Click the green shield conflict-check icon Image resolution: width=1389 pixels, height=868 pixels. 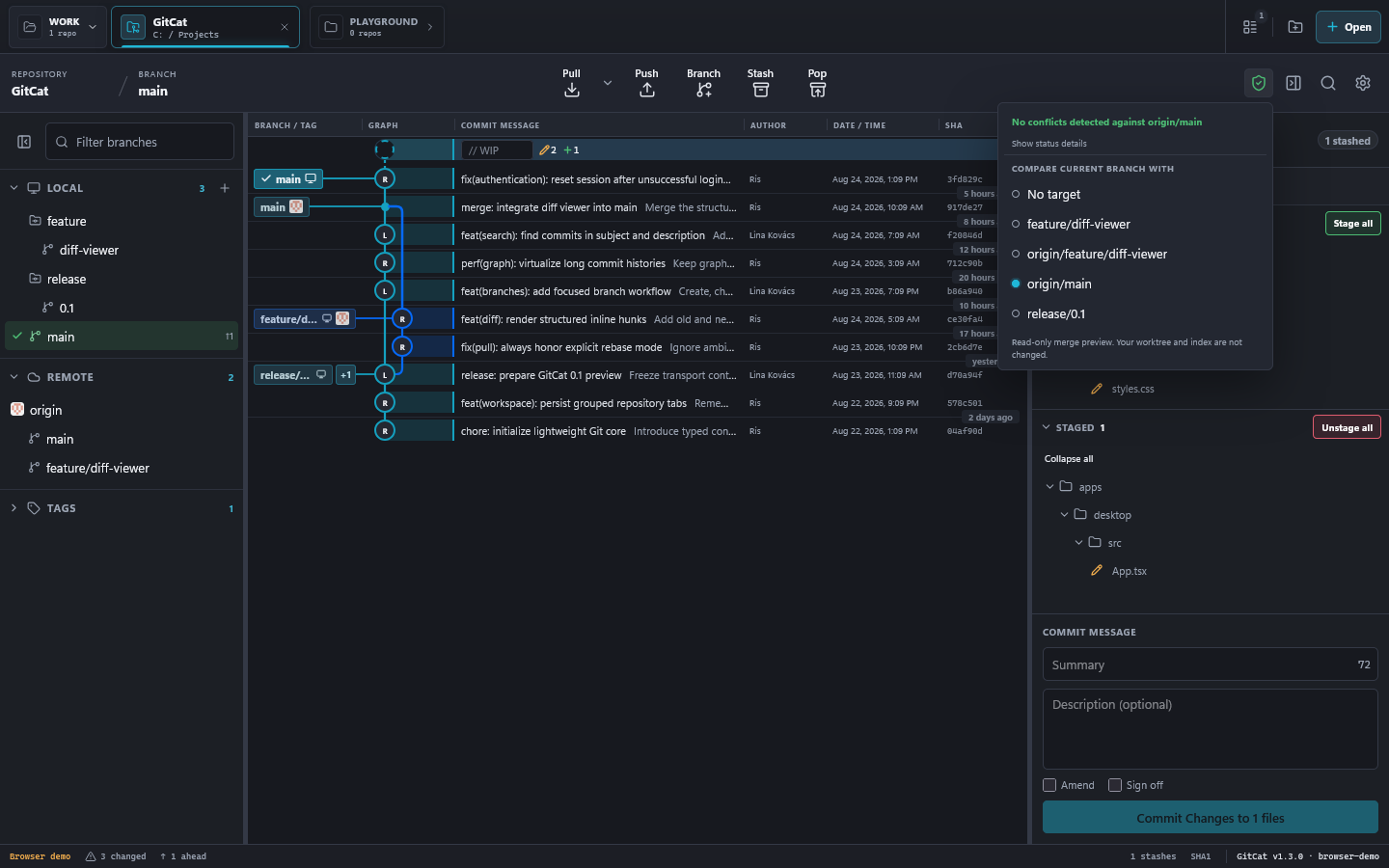point(1259,83)
